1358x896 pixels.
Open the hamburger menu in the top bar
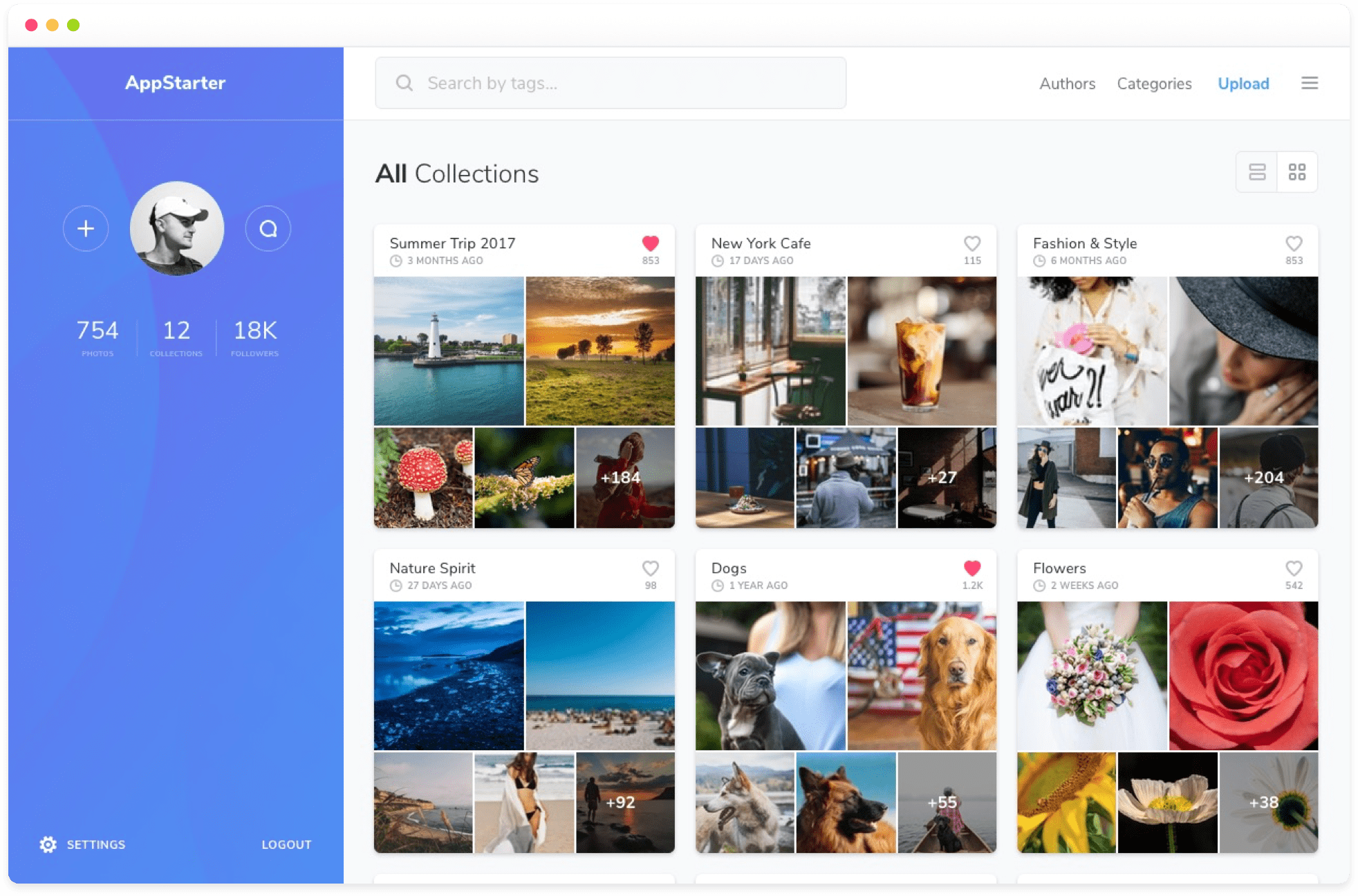pyautogui.click(x=1310, y=82)
